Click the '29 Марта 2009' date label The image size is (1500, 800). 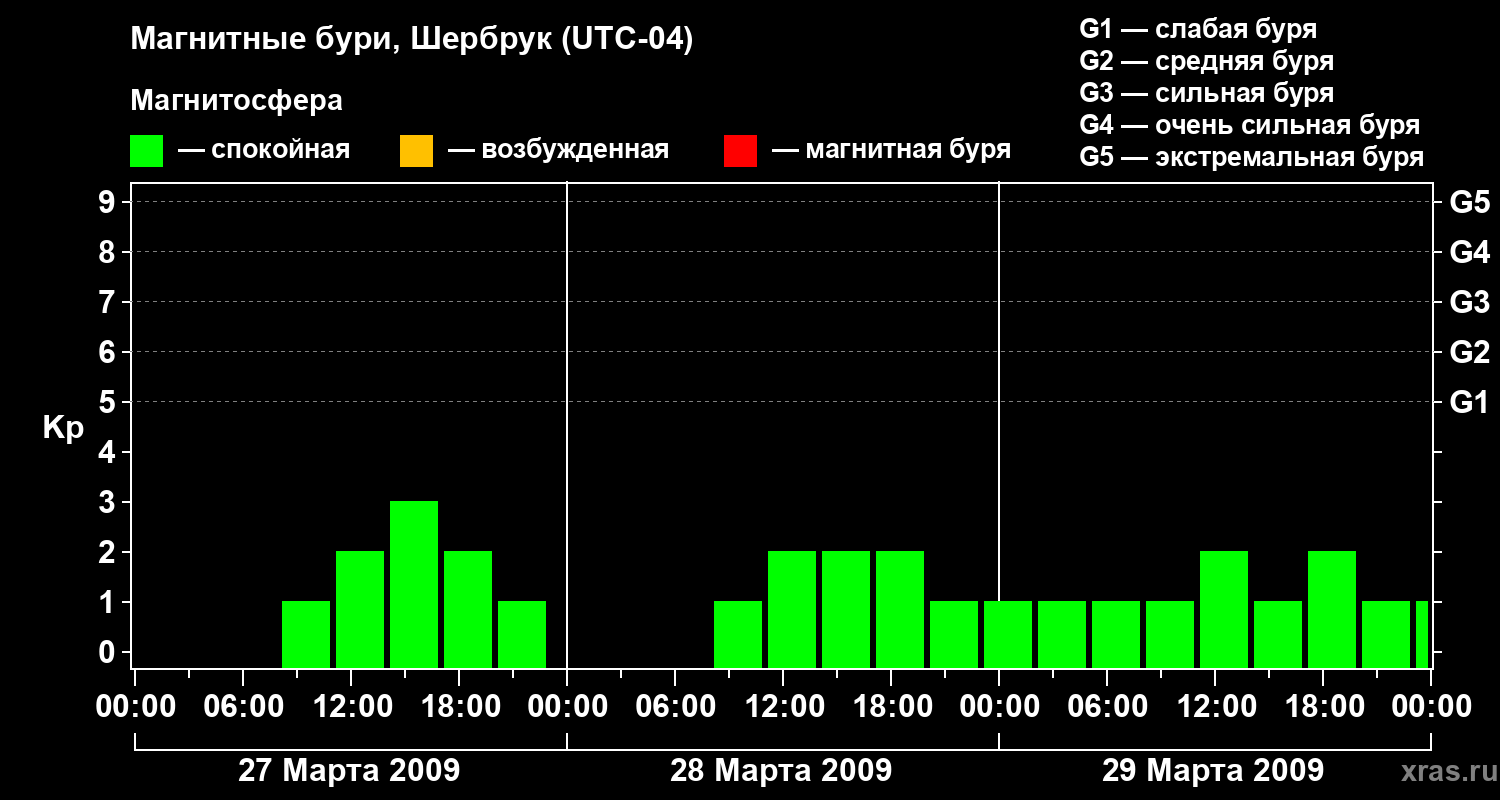1213,770
